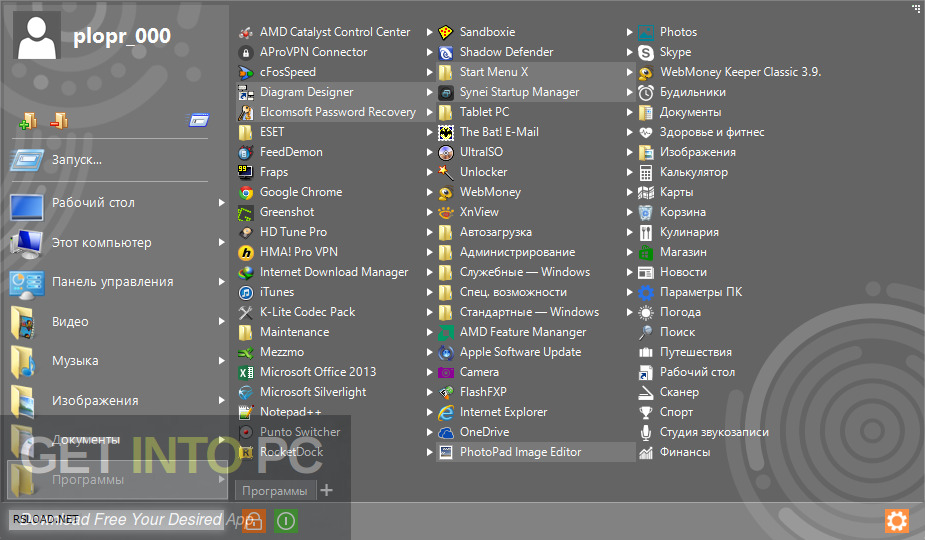This screenshot has height=540, width=925.
Task: Expand the Панель управления submenu arrow
Action: tap(222, 282)
